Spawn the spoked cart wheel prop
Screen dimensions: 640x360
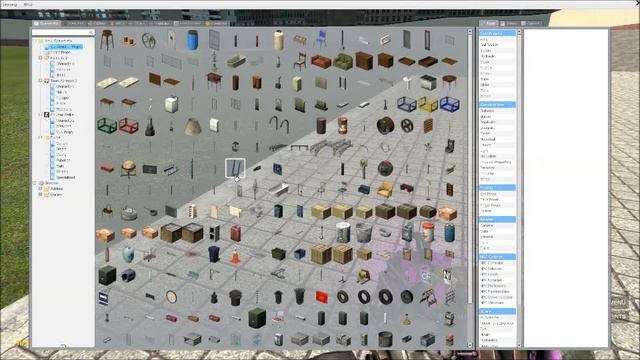(149, 40)
